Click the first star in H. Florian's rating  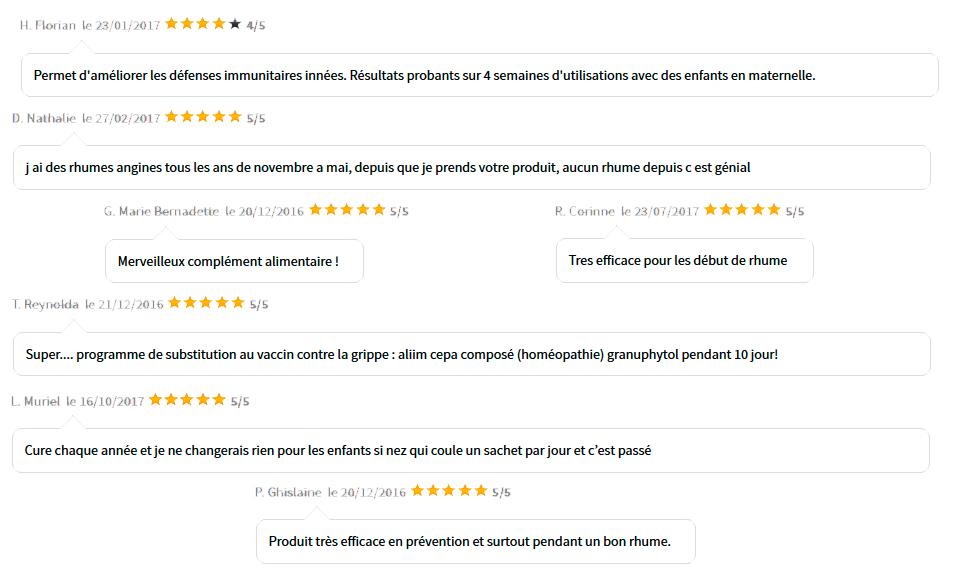(x=171, y=24)
